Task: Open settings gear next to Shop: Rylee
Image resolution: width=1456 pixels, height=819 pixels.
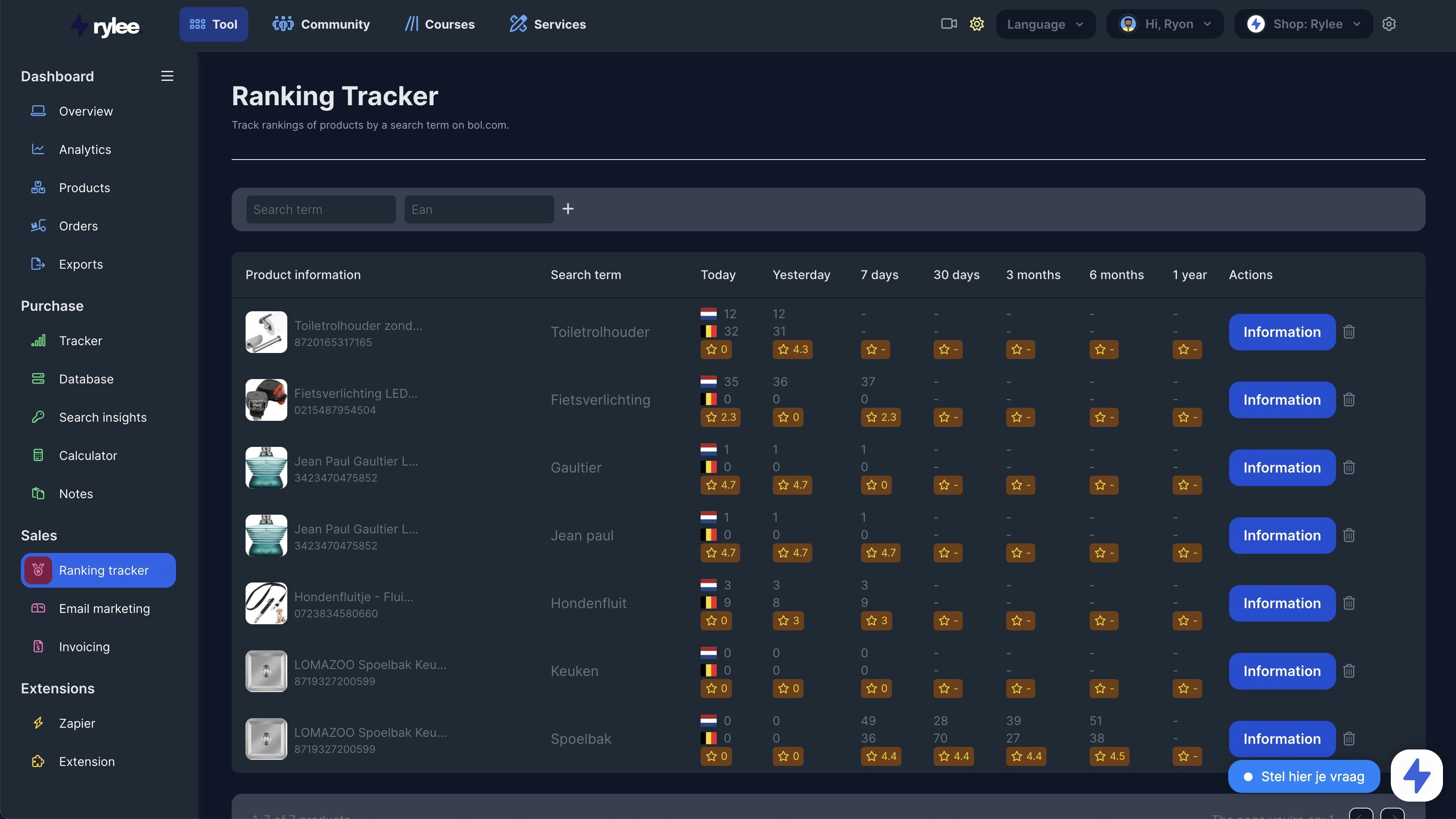Action: click(1390, 24)
